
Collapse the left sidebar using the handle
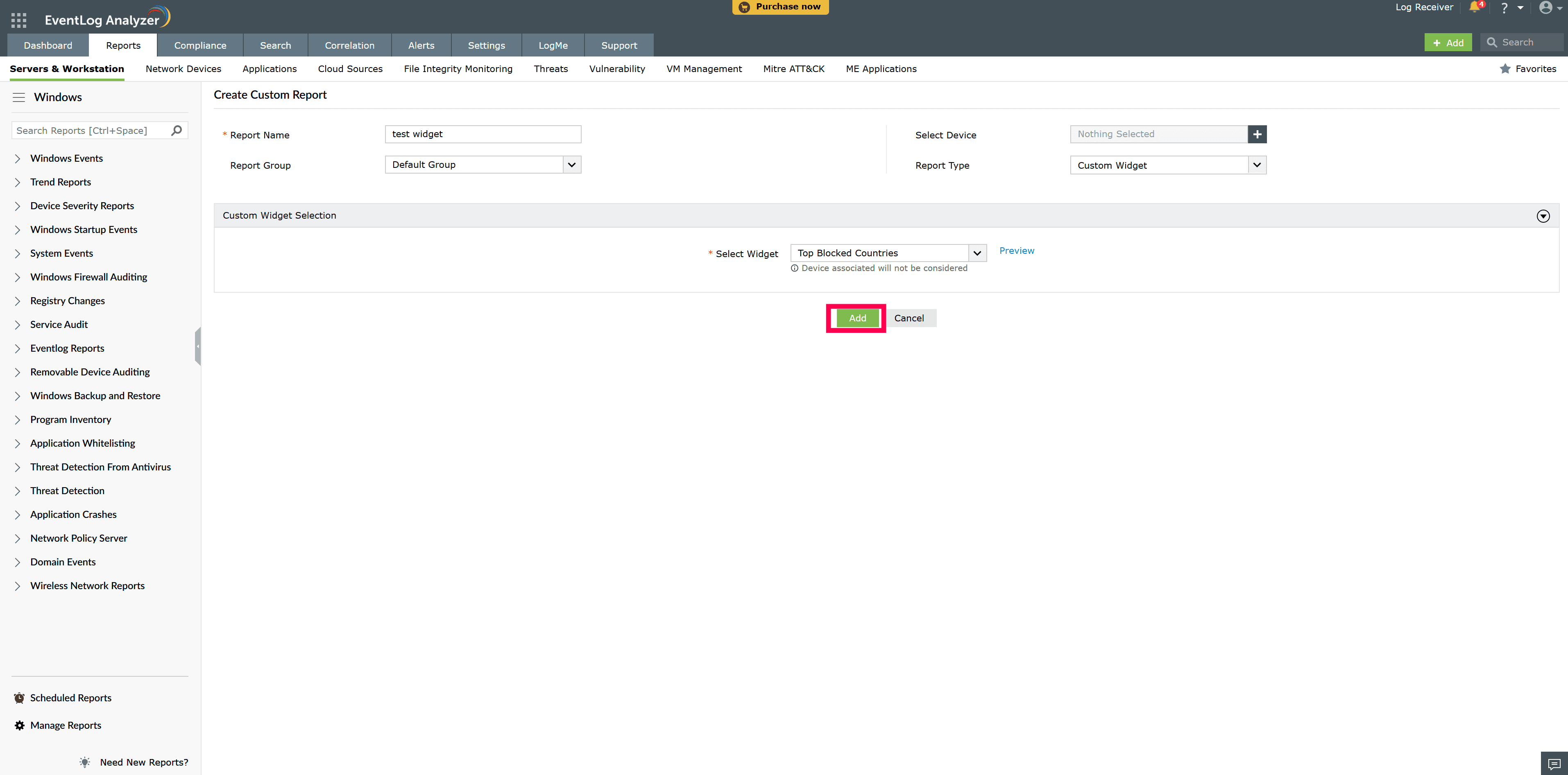(198, 346)
